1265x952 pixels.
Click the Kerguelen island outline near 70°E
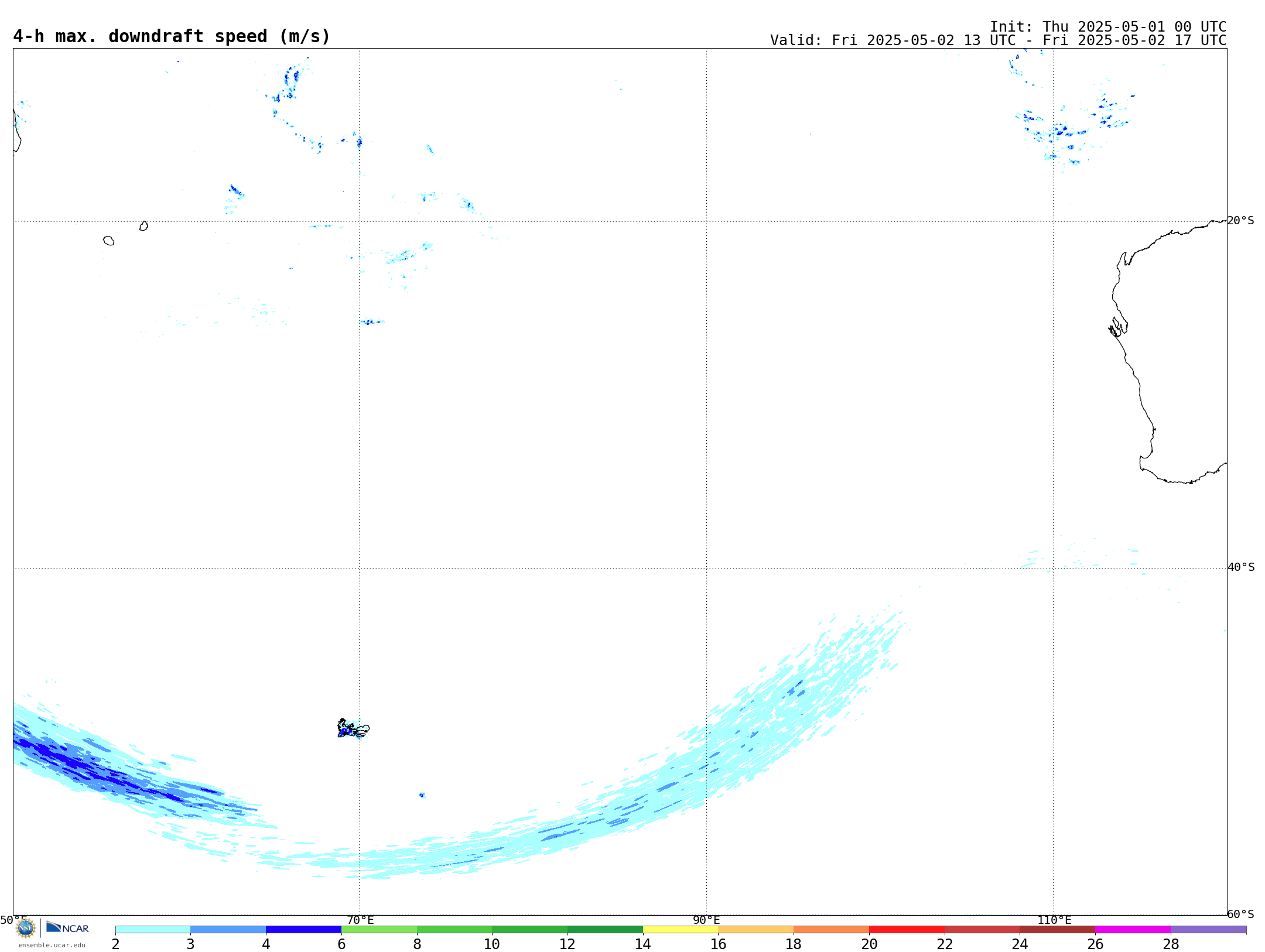pyautogui.click(x=353, y=728)
